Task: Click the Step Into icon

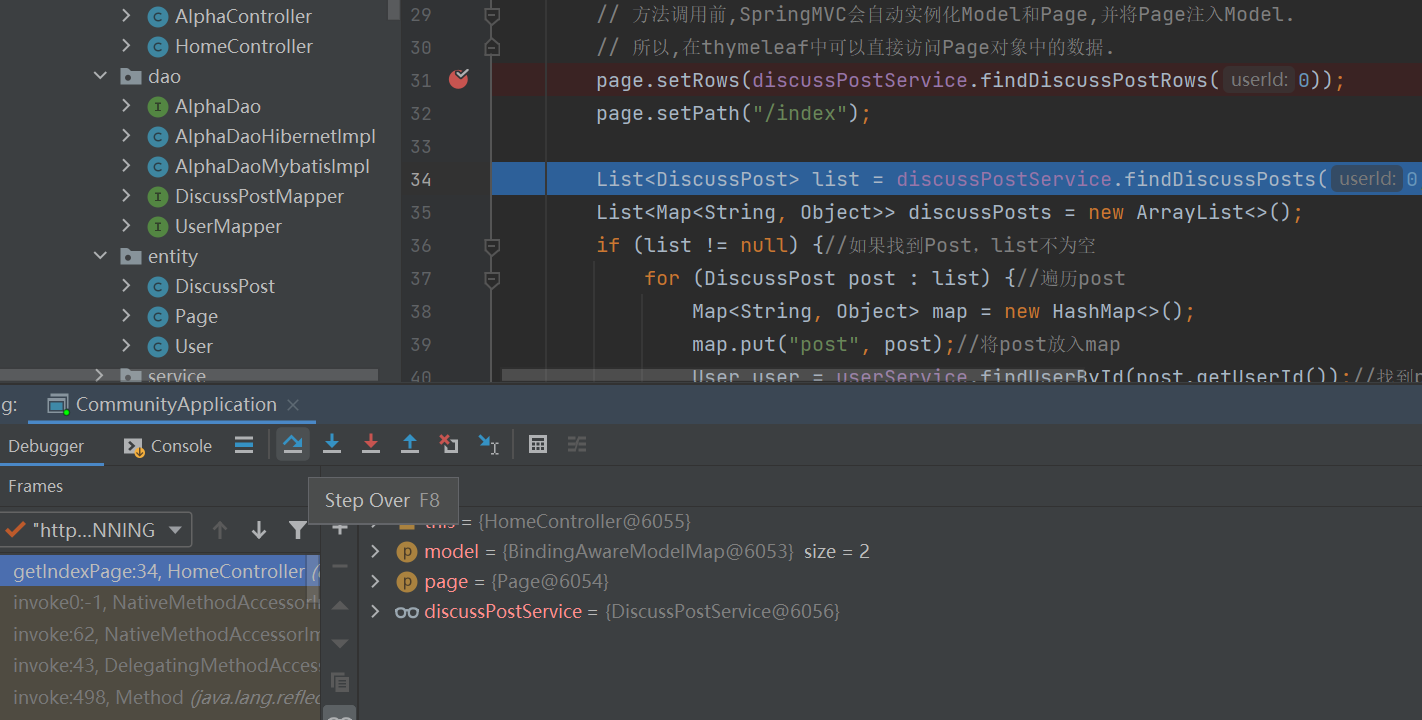Action: coord(332,445)
